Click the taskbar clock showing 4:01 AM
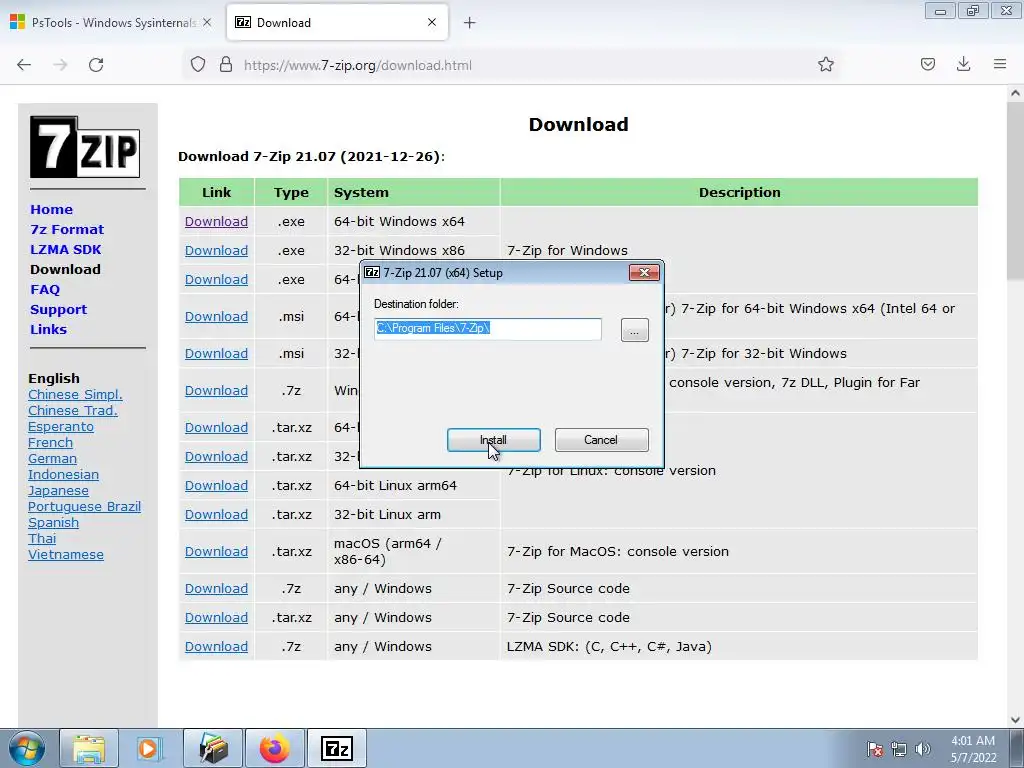1024x768 pixels. 973,749
